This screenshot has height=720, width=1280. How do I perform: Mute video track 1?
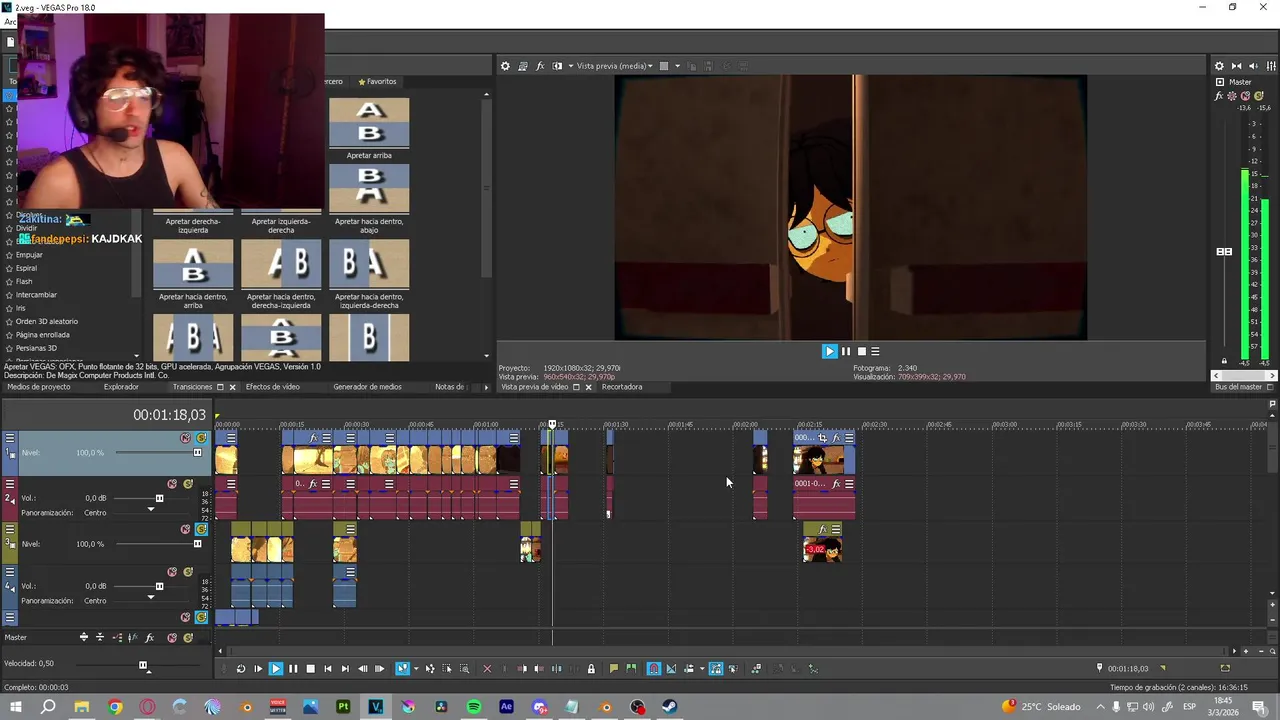coord(185,438)
